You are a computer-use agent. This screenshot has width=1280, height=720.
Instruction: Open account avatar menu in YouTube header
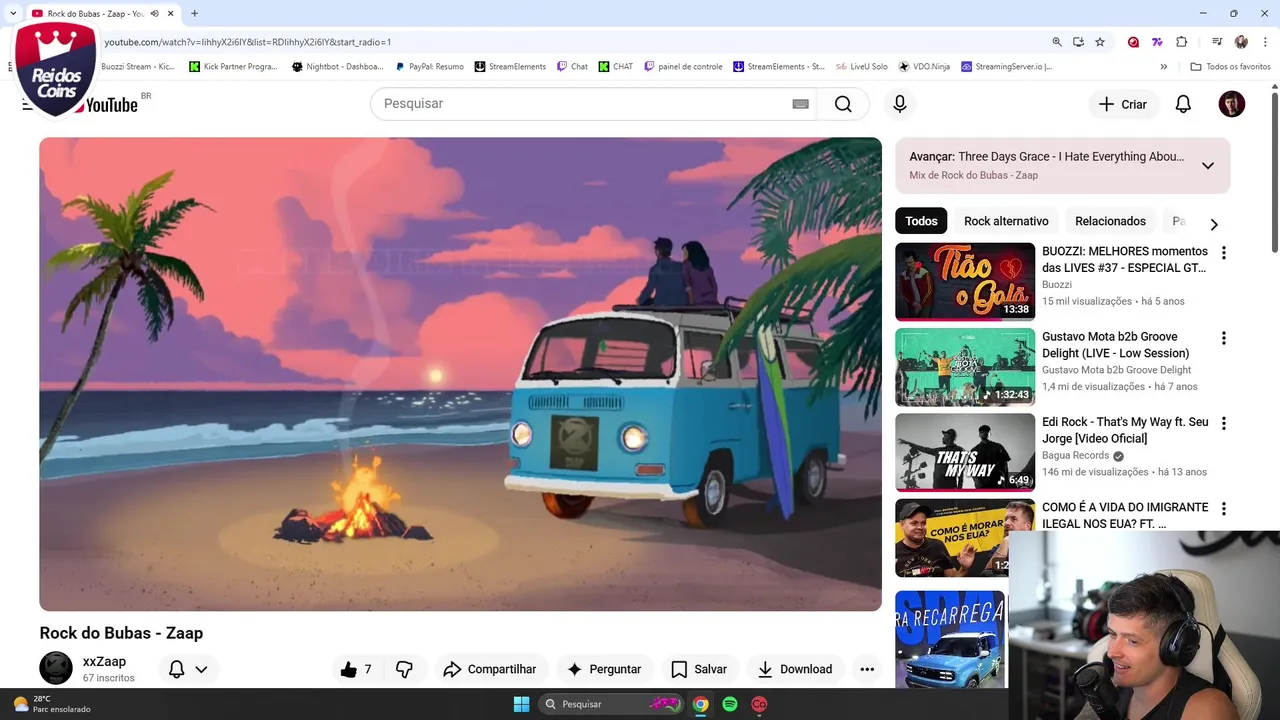coord(1232,104)
